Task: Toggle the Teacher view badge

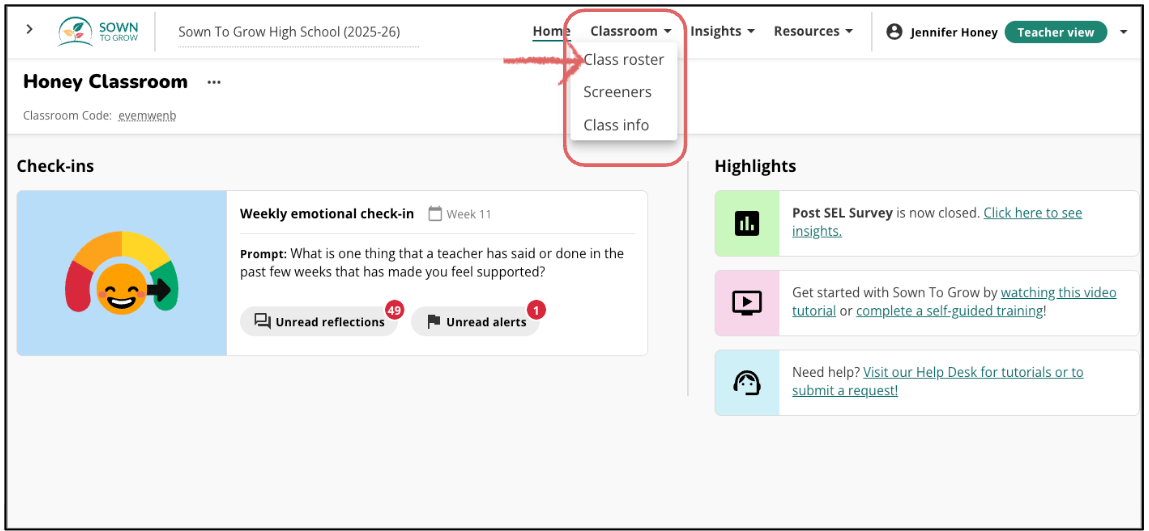Action: click(1055, 32)
